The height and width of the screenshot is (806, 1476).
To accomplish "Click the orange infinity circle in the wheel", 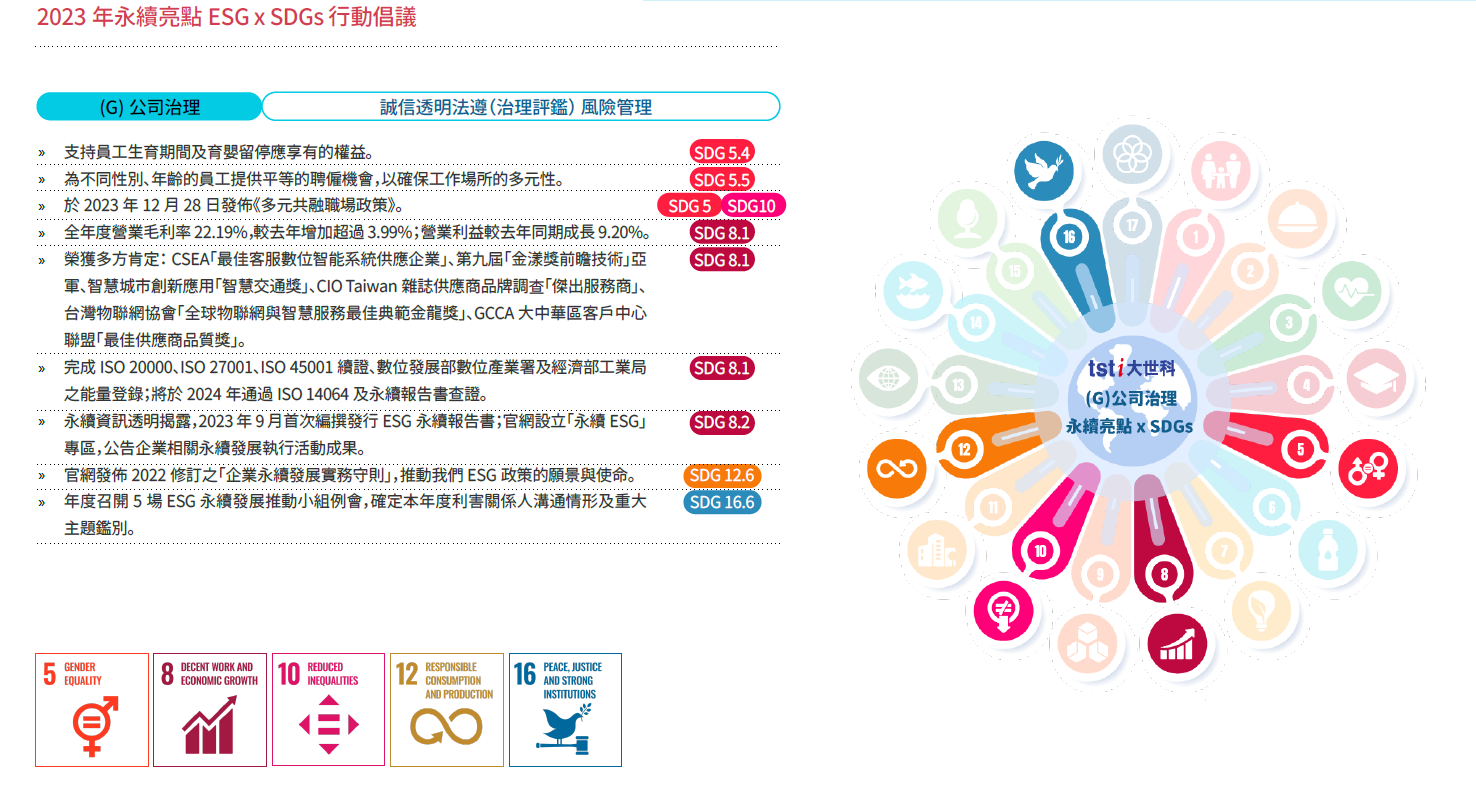I will (895, 468).
